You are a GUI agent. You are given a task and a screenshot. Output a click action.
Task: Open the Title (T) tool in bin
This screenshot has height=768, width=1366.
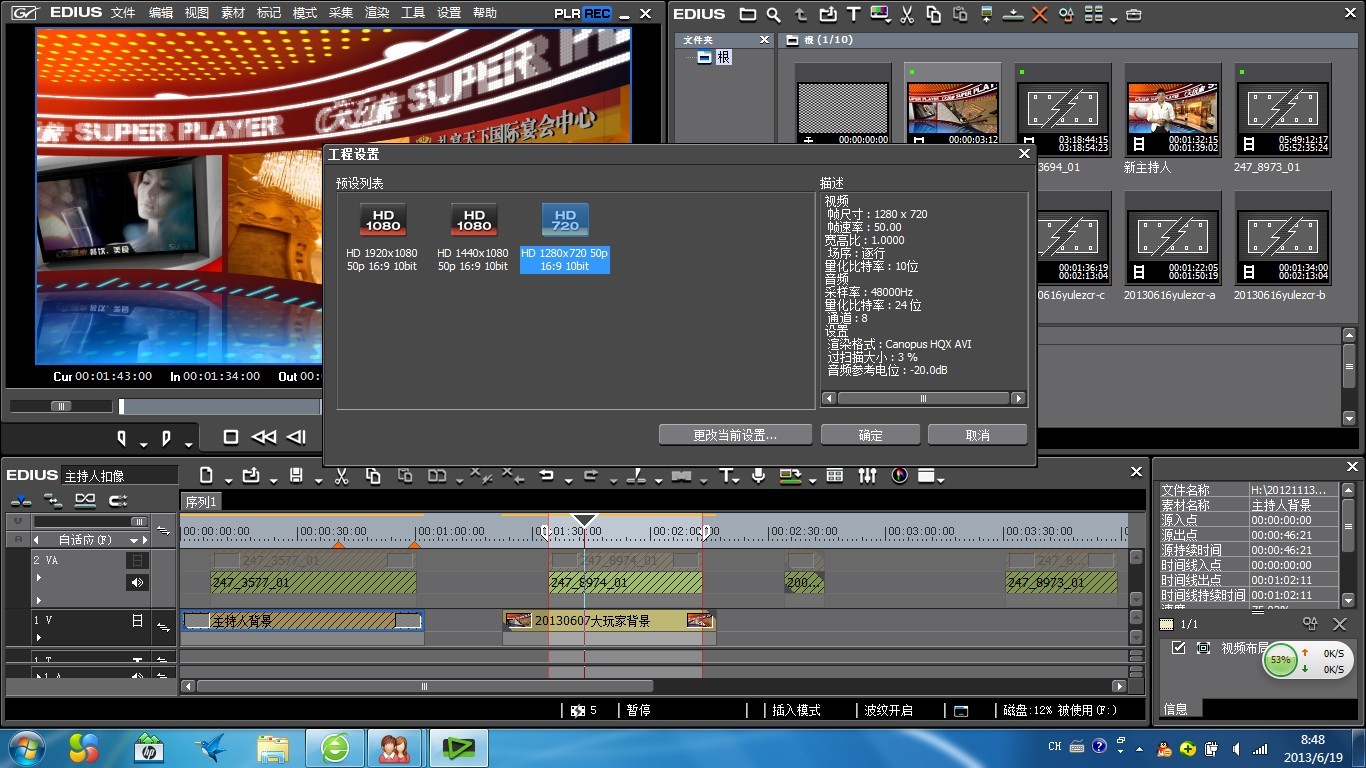[853, 14]
